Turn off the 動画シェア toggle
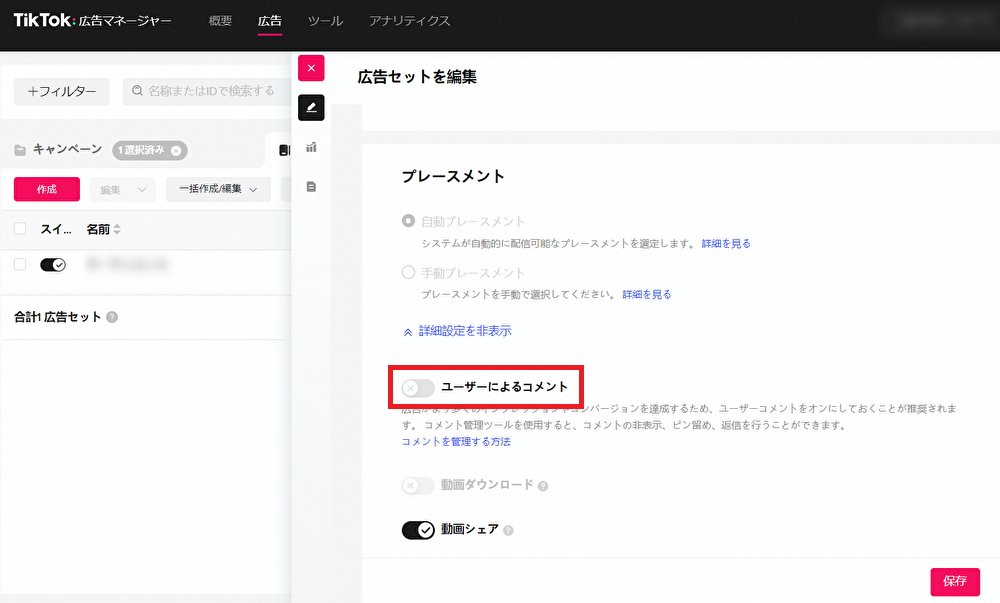The width and height of the screenshot is (1000, 603). 418,530
